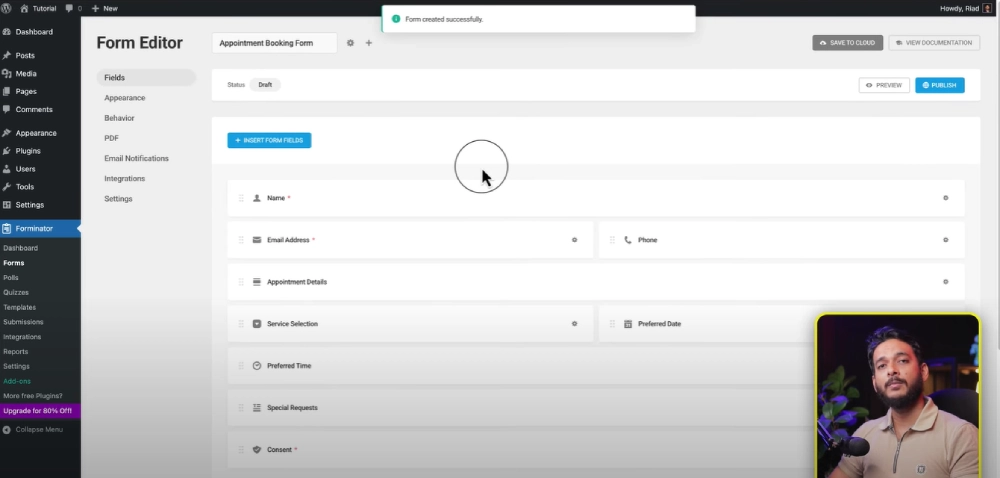
Task: Click the drag handle of Name field
Action: click(241, 198)
